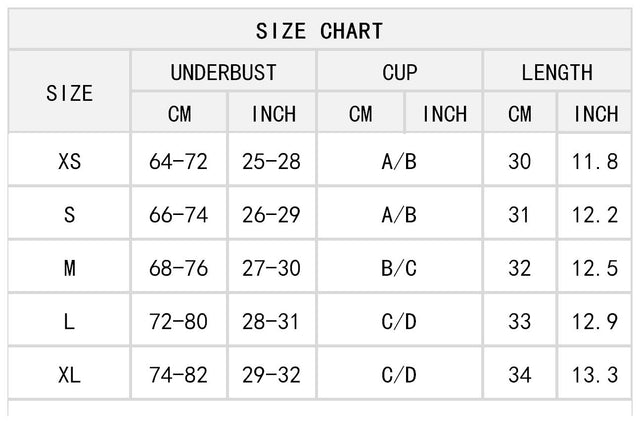Click the UNDERBUST column header

[x=223, y=72]
